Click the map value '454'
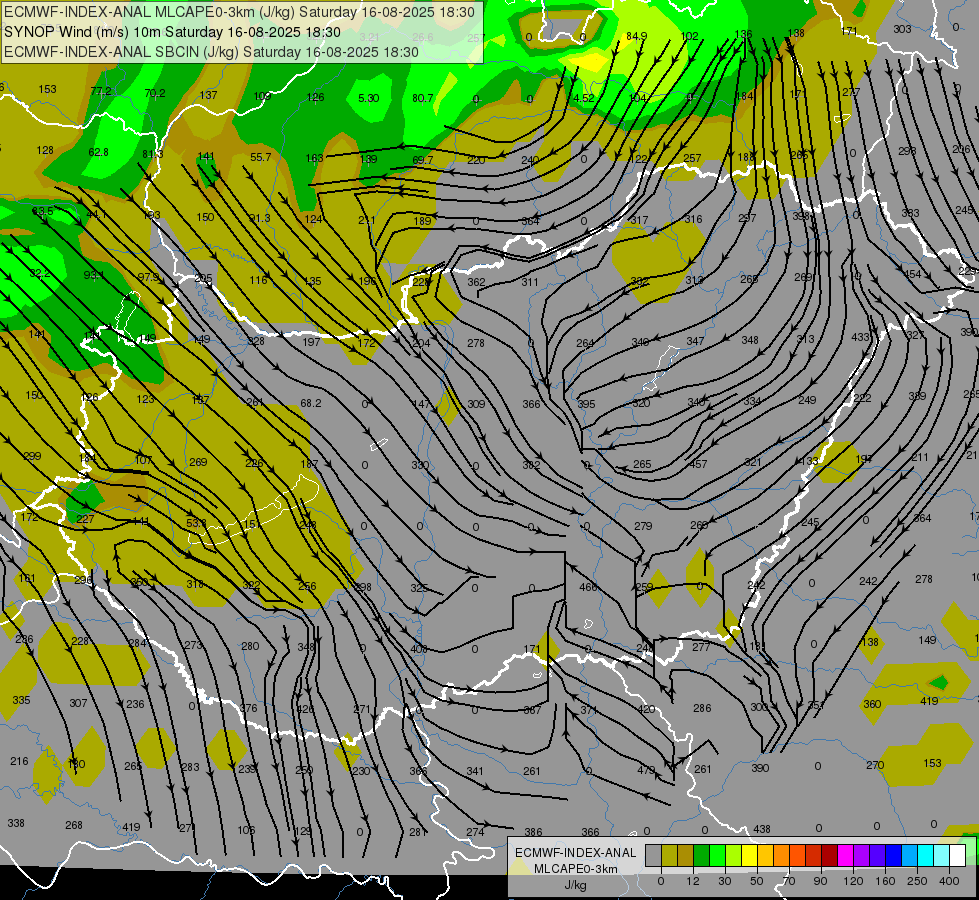This screenshot has height=900, width=979. pyautogui.click(x=913, y=274)
